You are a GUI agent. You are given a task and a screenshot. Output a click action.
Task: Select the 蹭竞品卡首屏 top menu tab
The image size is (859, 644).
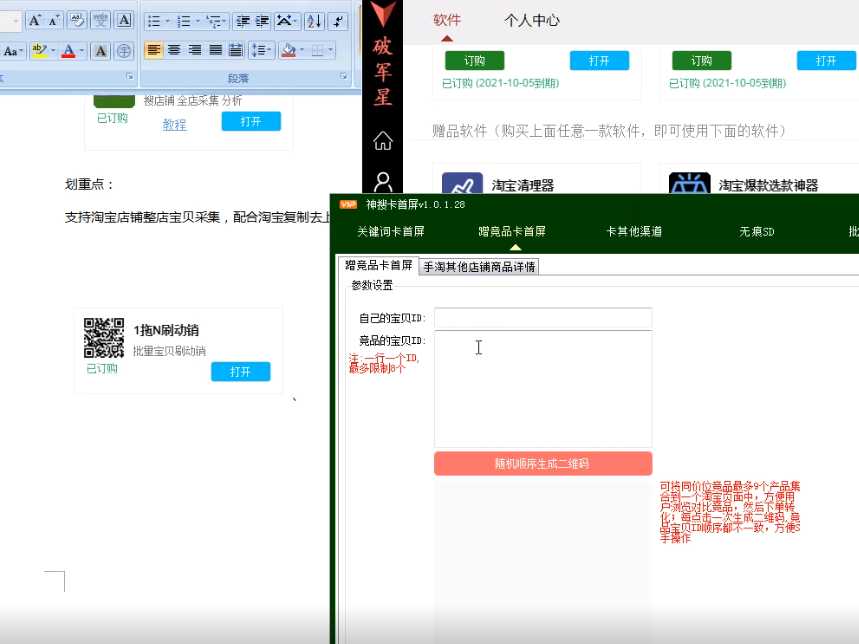click(x=512, y=232)
